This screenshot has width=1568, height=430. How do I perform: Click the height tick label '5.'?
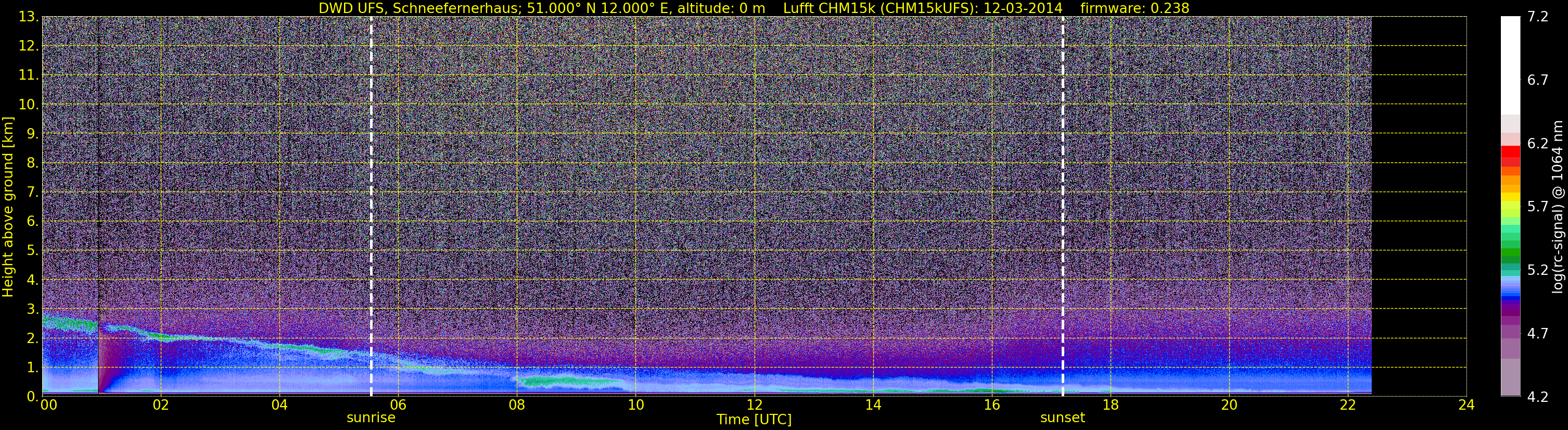click(32, 250)
